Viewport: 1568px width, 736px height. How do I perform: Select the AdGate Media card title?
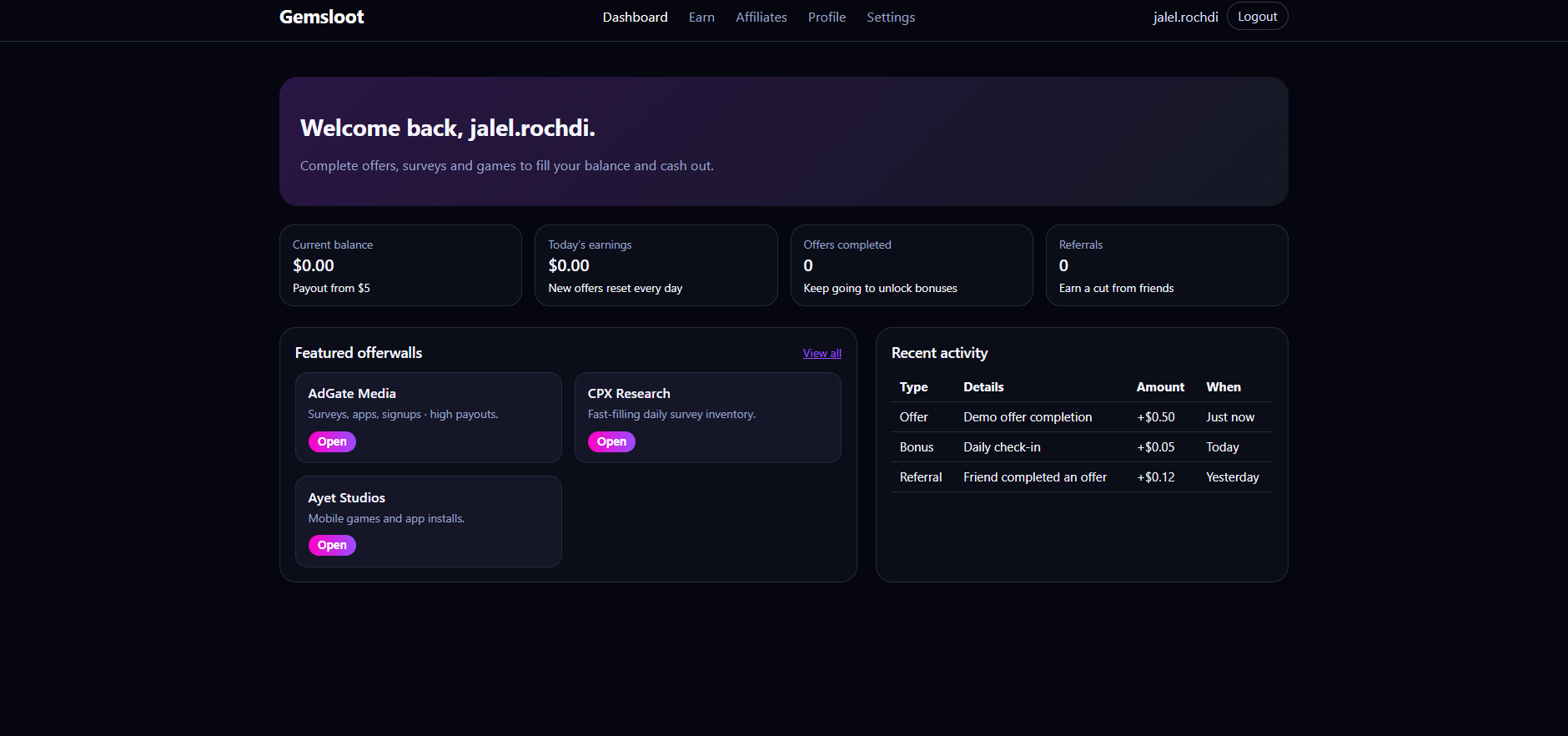352,393
